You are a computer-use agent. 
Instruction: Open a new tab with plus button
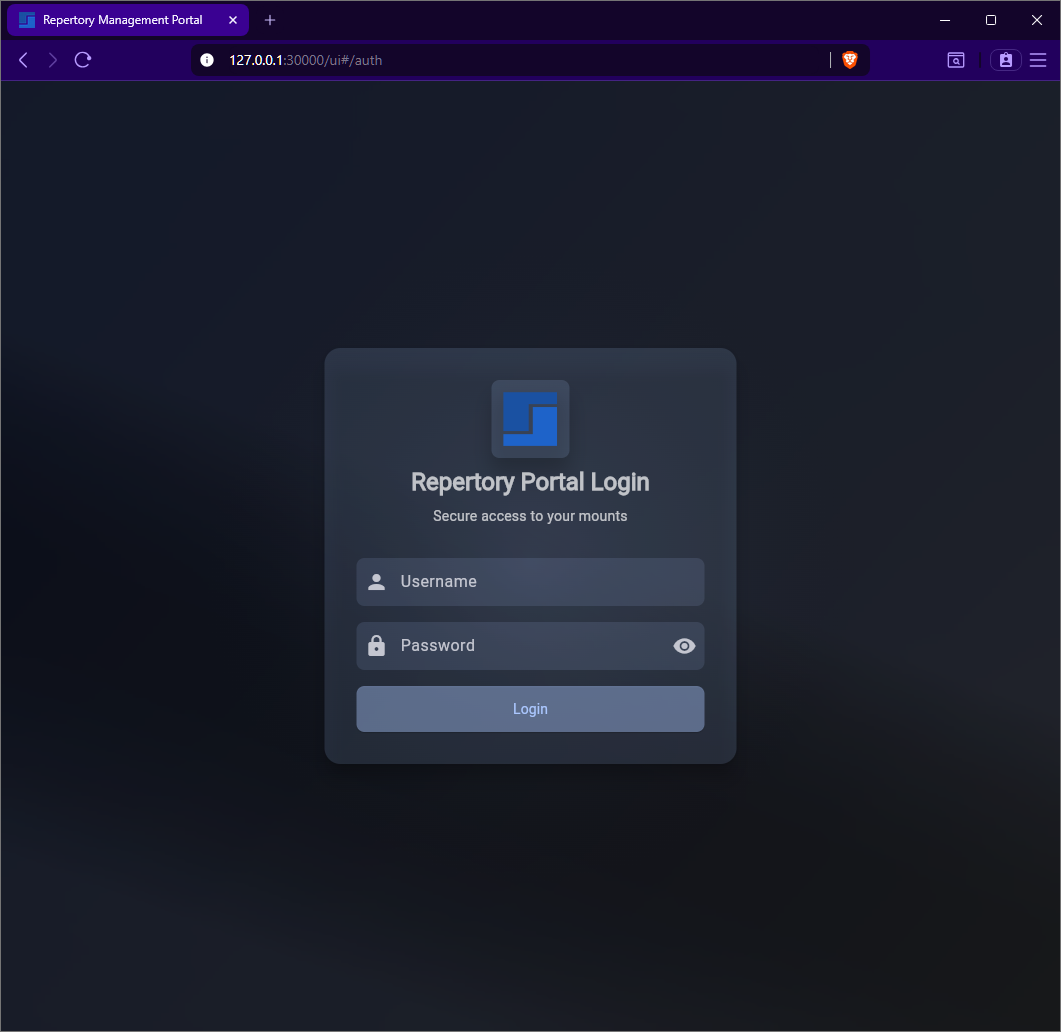(x=270, y=20)
